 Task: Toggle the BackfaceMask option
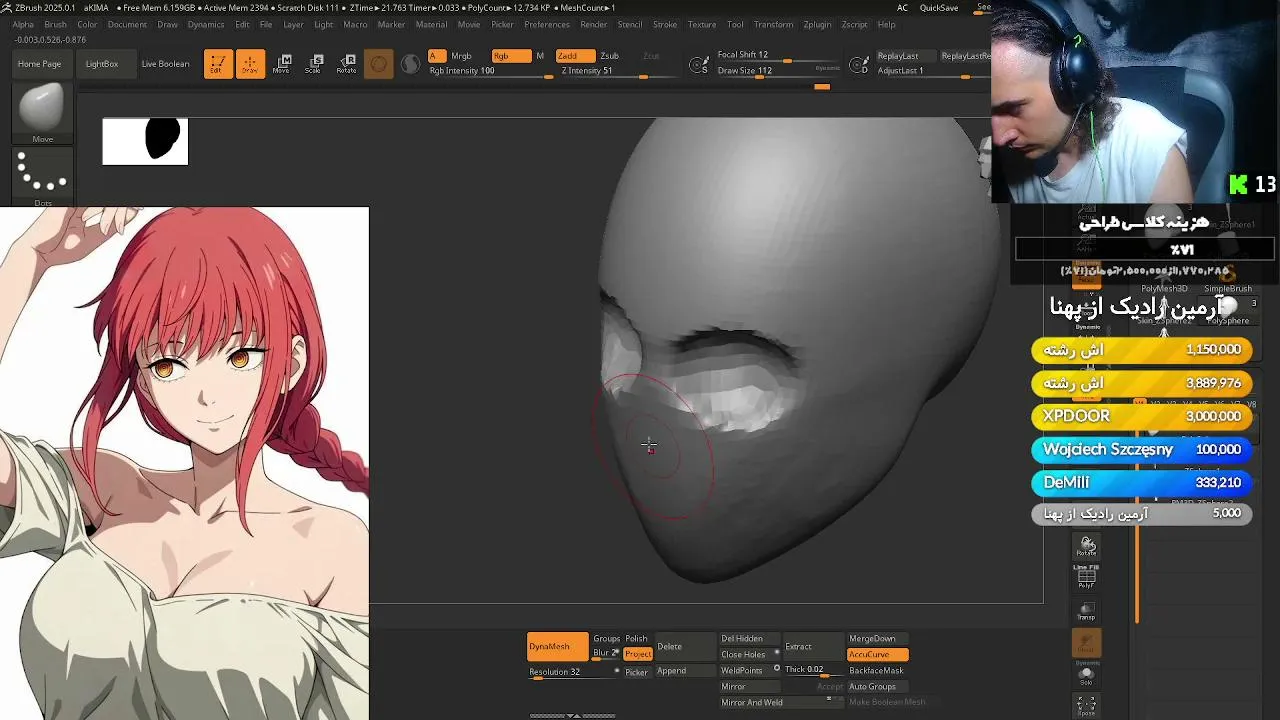click(x=877, y=671)
